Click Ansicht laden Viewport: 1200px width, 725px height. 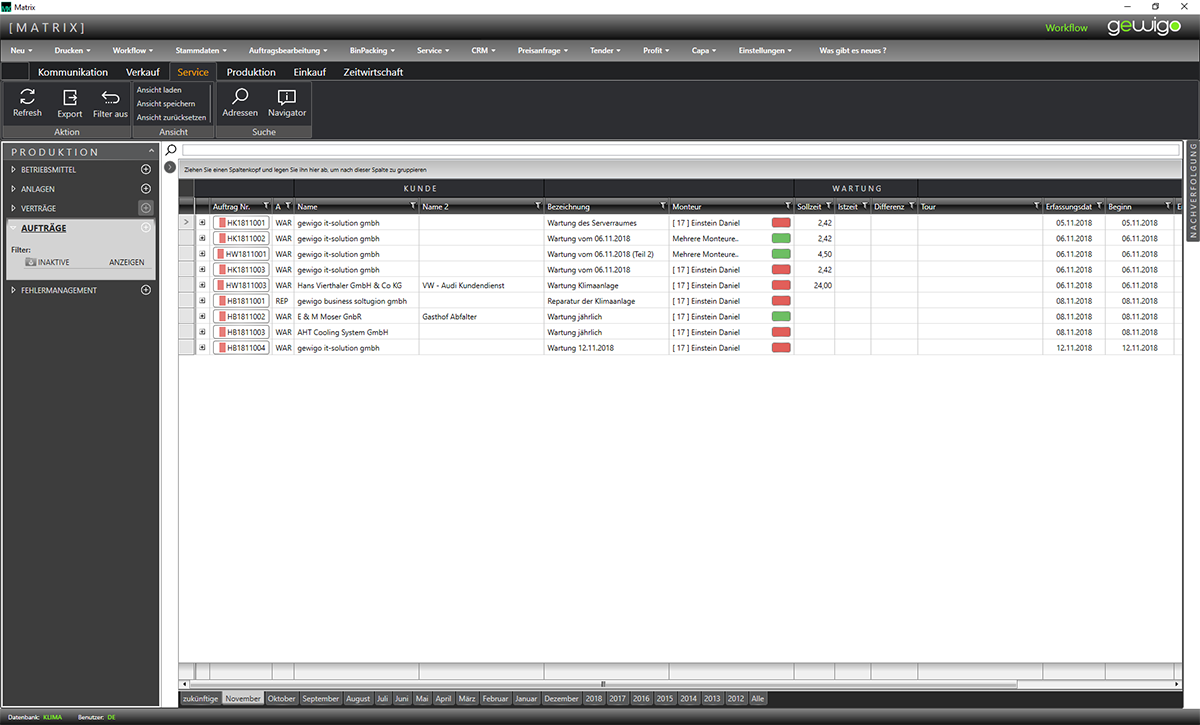pos(159,90)
